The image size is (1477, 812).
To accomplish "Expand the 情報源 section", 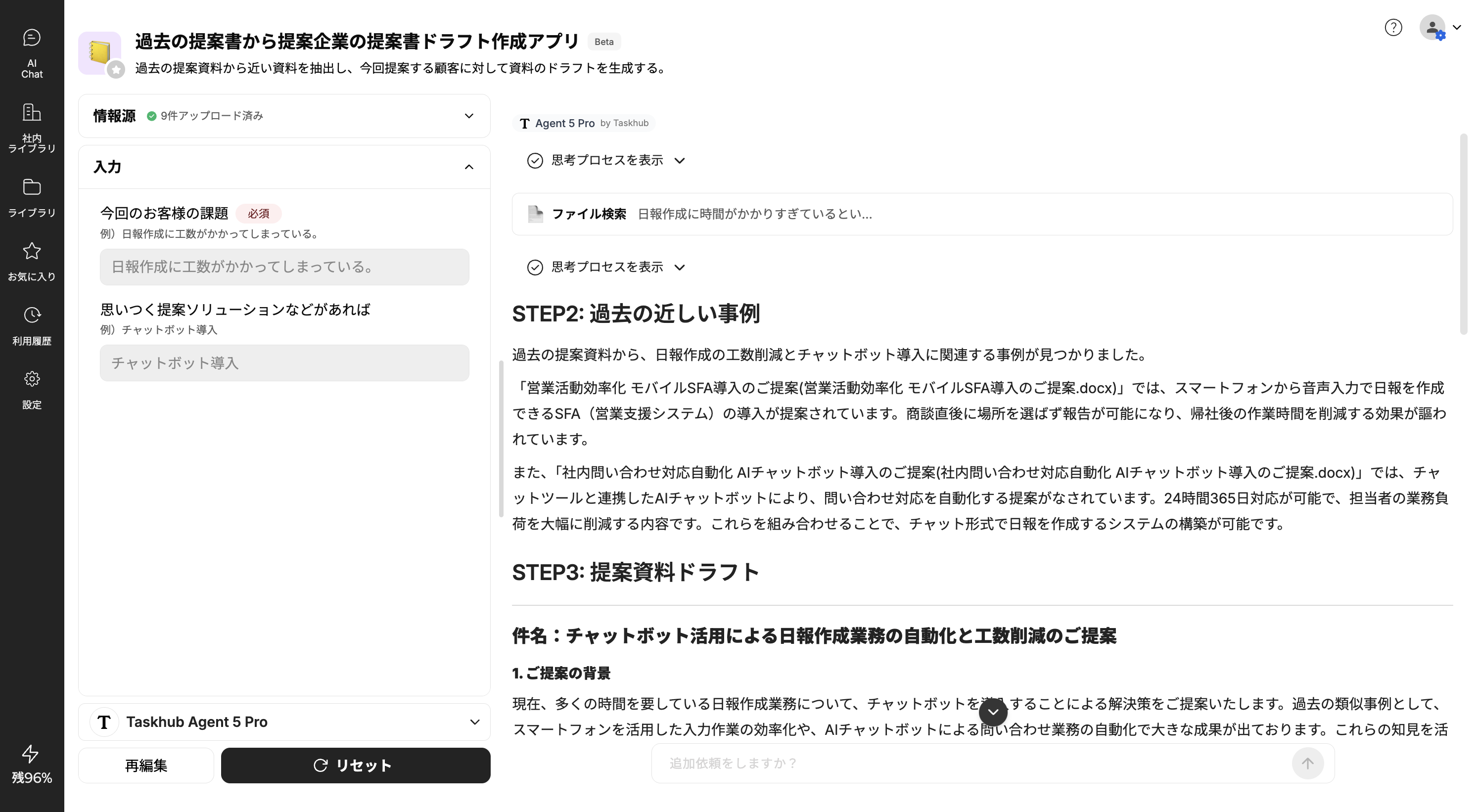I will (x=468, y=116).
